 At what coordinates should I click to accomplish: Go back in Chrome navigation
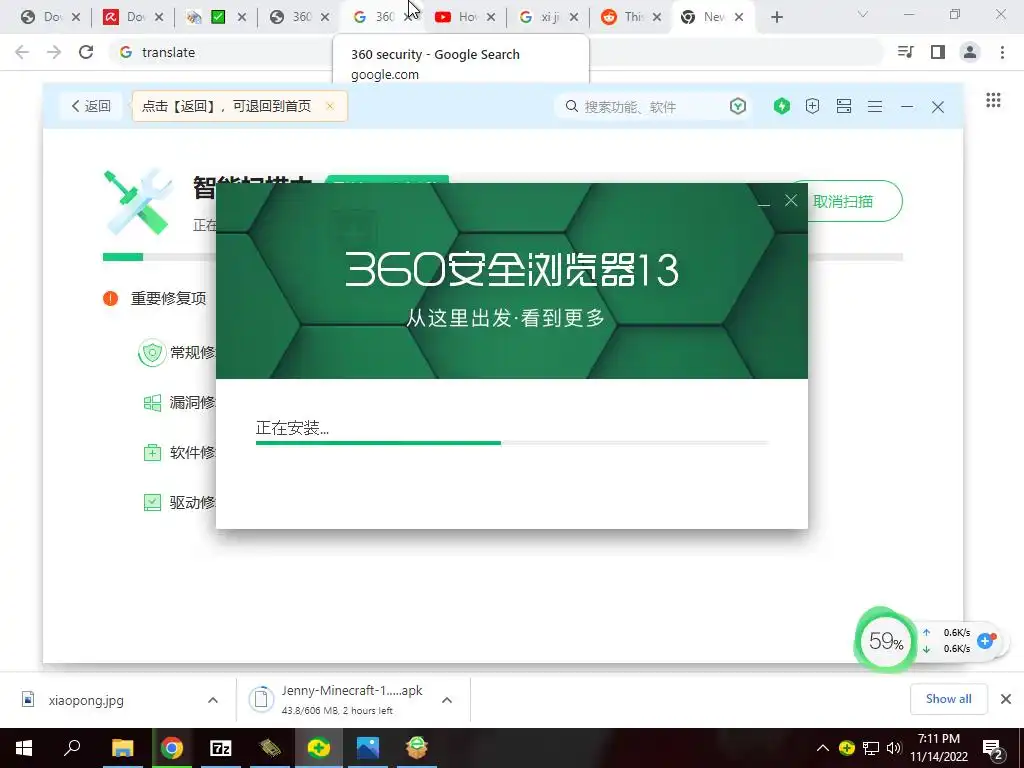tap(22, 52)
